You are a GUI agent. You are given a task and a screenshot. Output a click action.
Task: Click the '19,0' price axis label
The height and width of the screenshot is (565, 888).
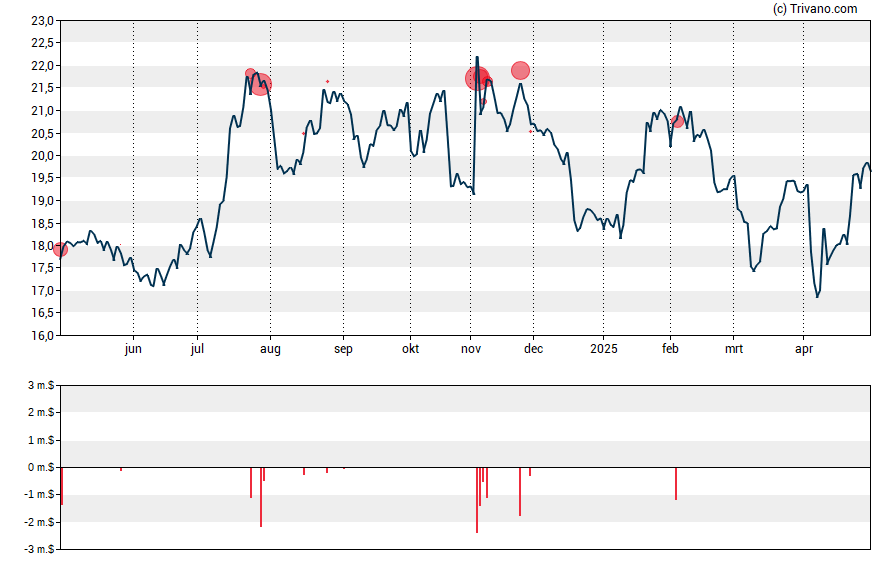[x=42, y=200]
